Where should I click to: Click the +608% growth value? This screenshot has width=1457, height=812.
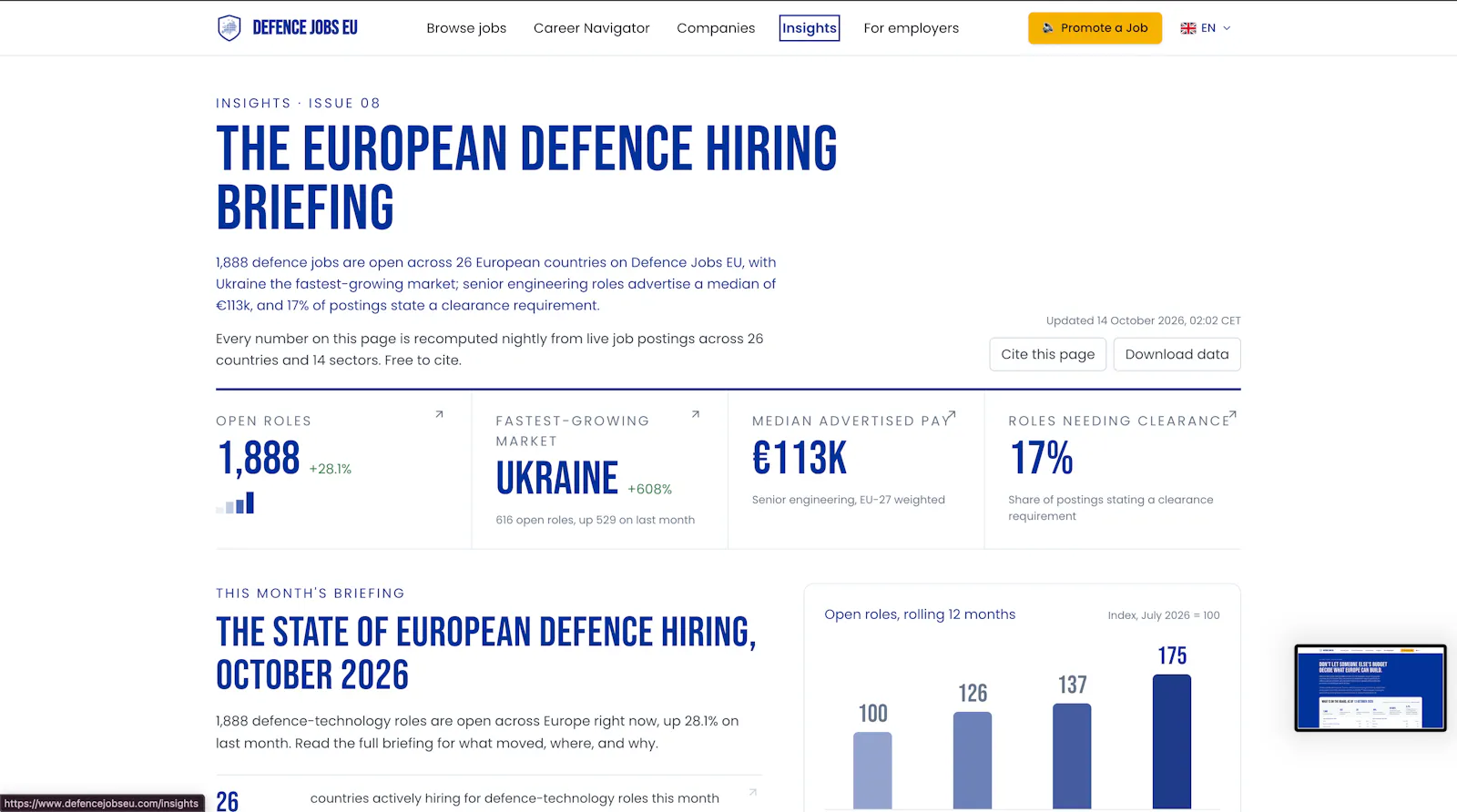(x=650, y=489)
